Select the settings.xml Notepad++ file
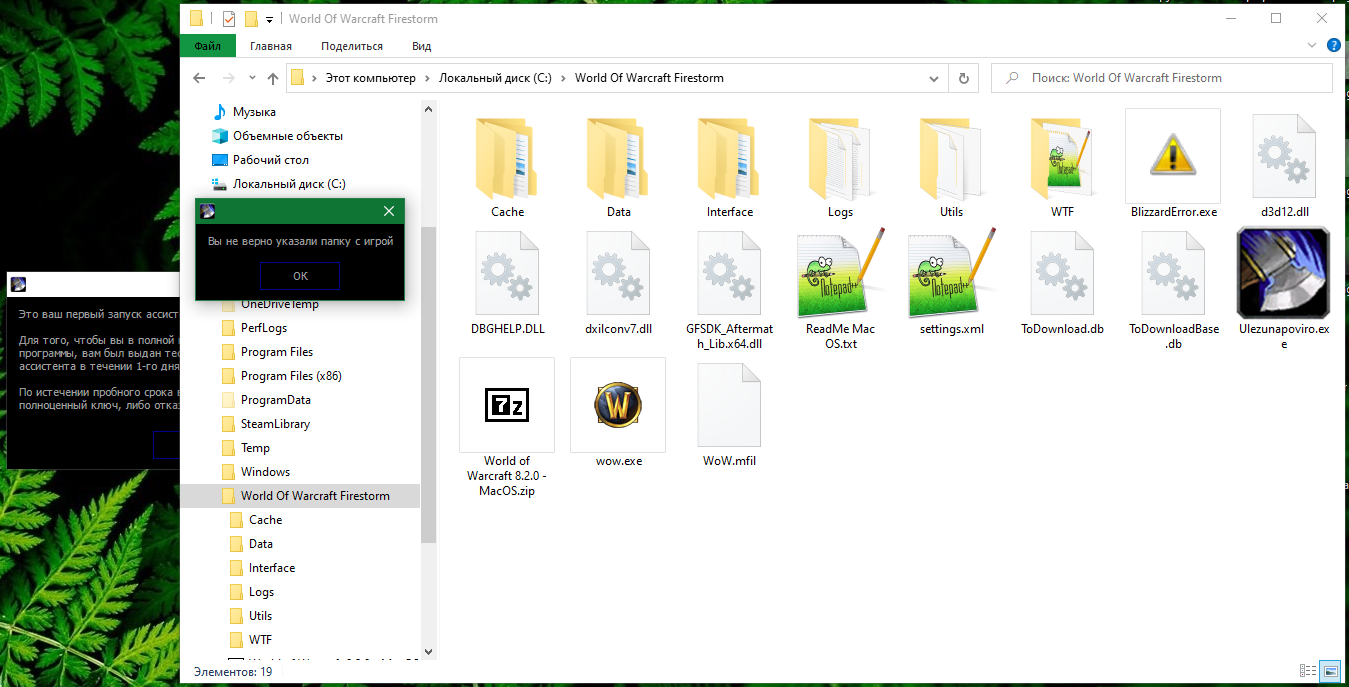Screen dimensions: 1349x687 pyautogui.click(x=951, y=273)
